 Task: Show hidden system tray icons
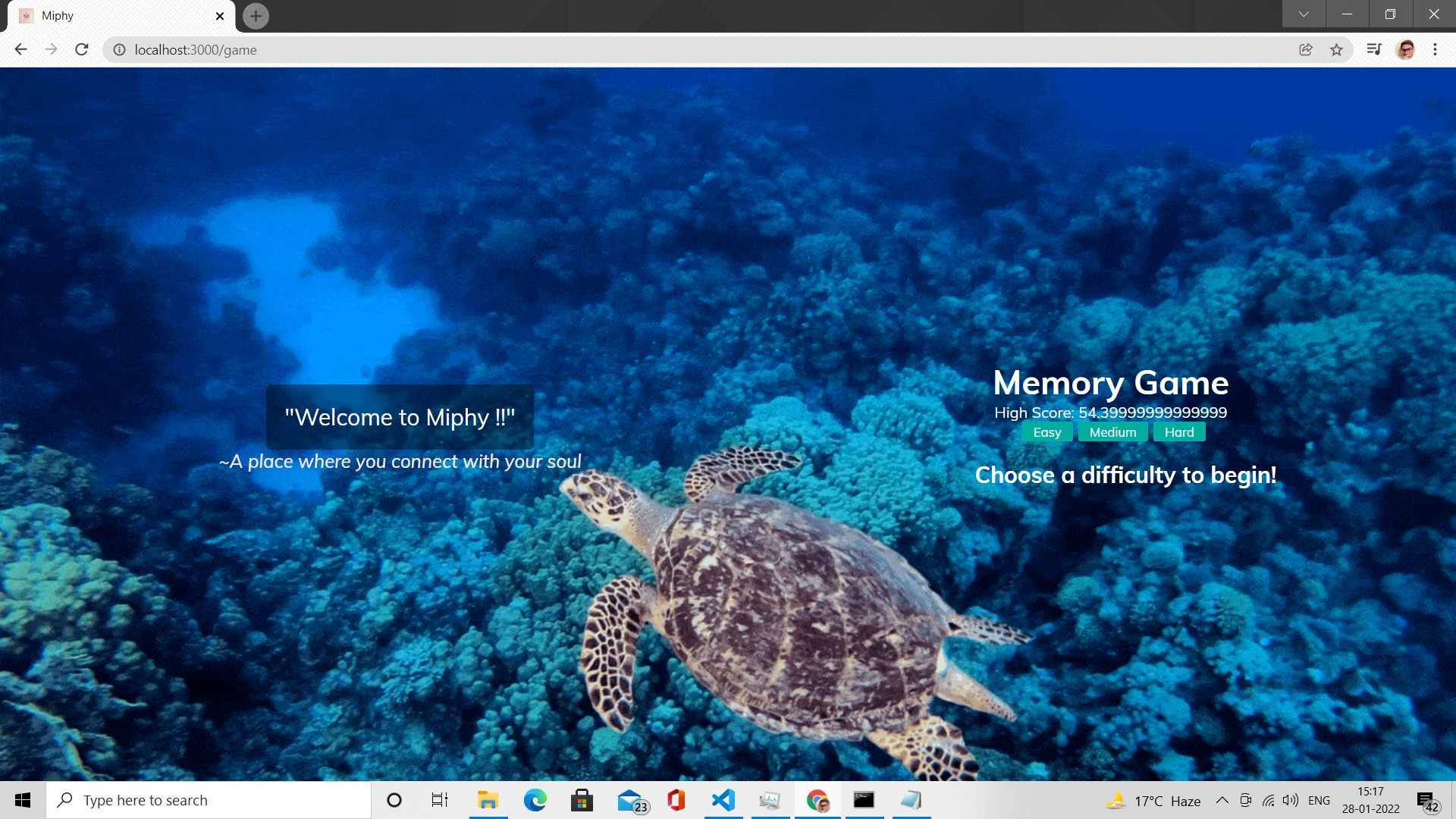coord(1222,800)
